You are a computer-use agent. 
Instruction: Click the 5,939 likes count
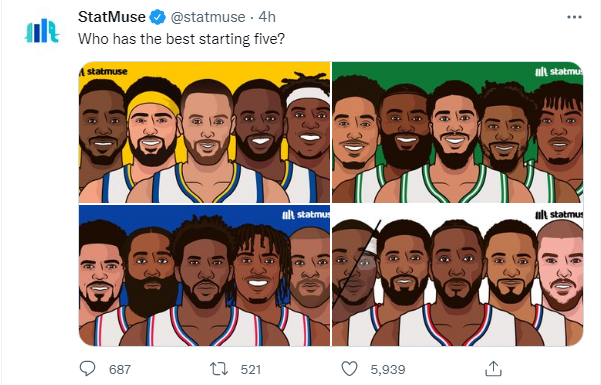(388, 370)
